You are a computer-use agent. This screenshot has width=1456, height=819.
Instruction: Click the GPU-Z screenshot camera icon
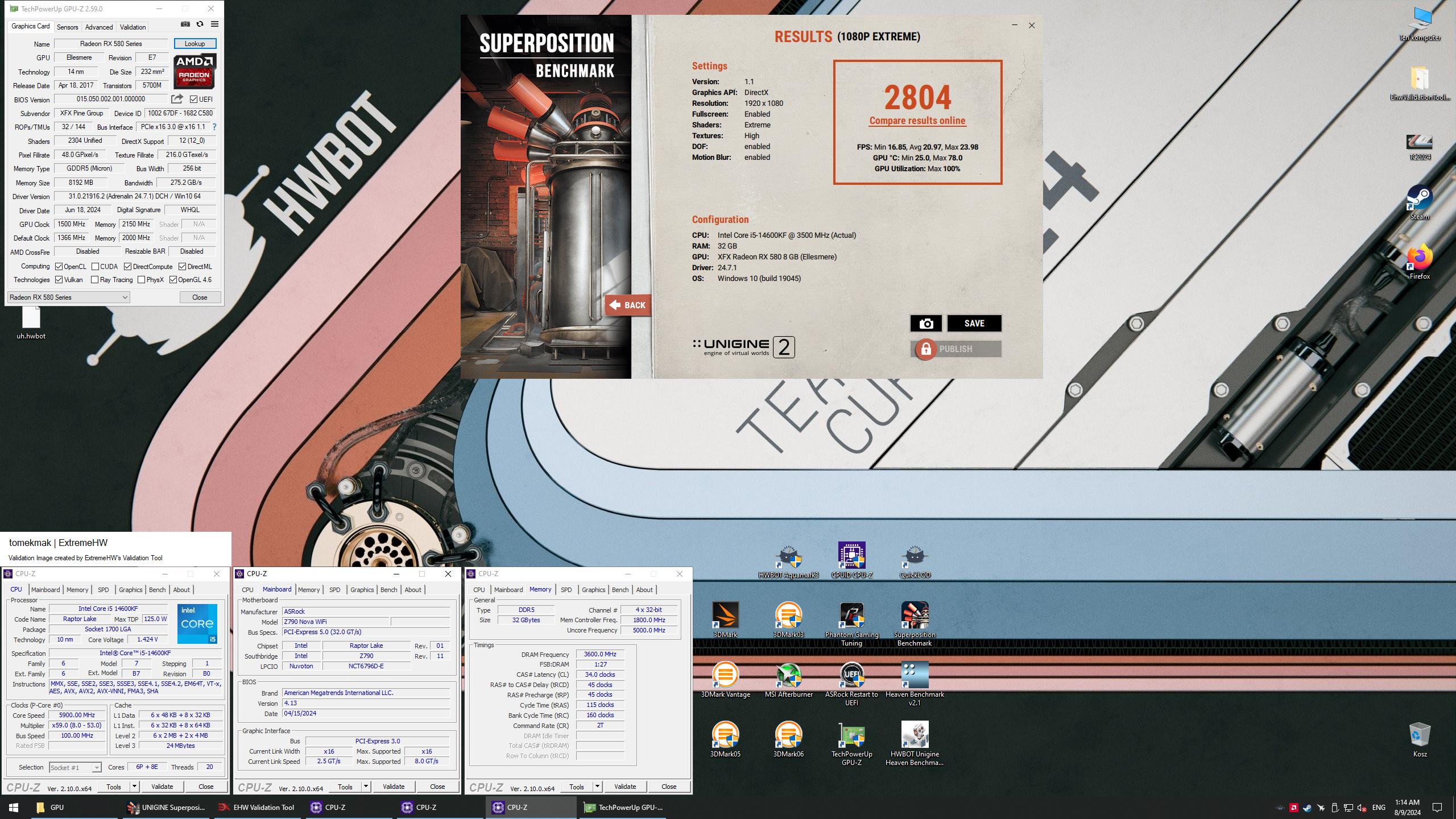point(185,24)
